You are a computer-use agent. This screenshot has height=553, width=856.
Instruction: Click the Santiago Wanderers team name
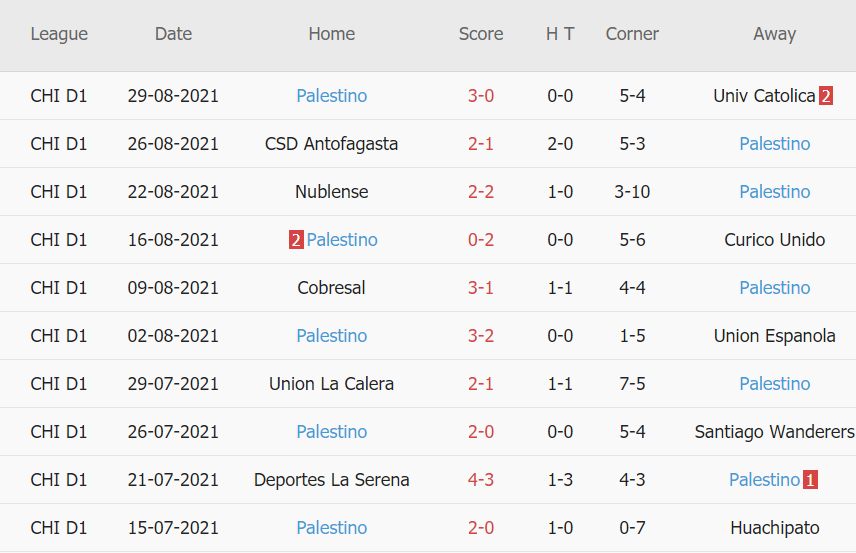[x=774, y=432]
